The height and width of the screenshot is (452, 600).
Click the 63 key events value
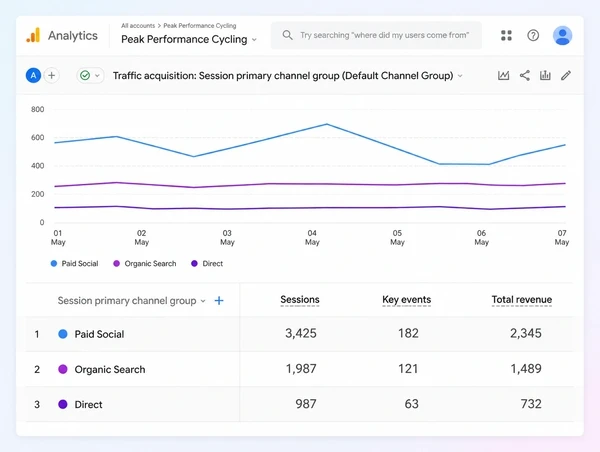pos(411,404)
